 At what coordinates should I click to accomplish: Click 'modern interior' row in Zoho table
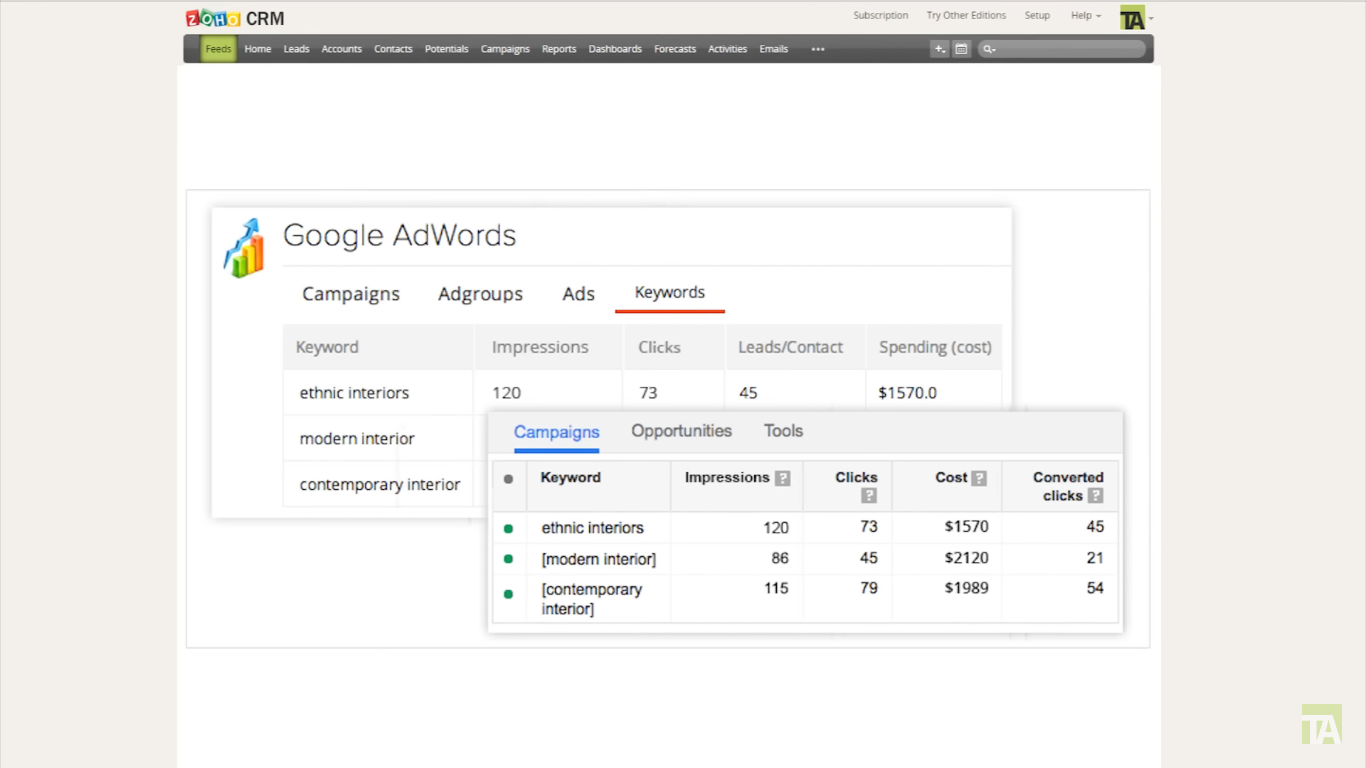coord(357,438)
